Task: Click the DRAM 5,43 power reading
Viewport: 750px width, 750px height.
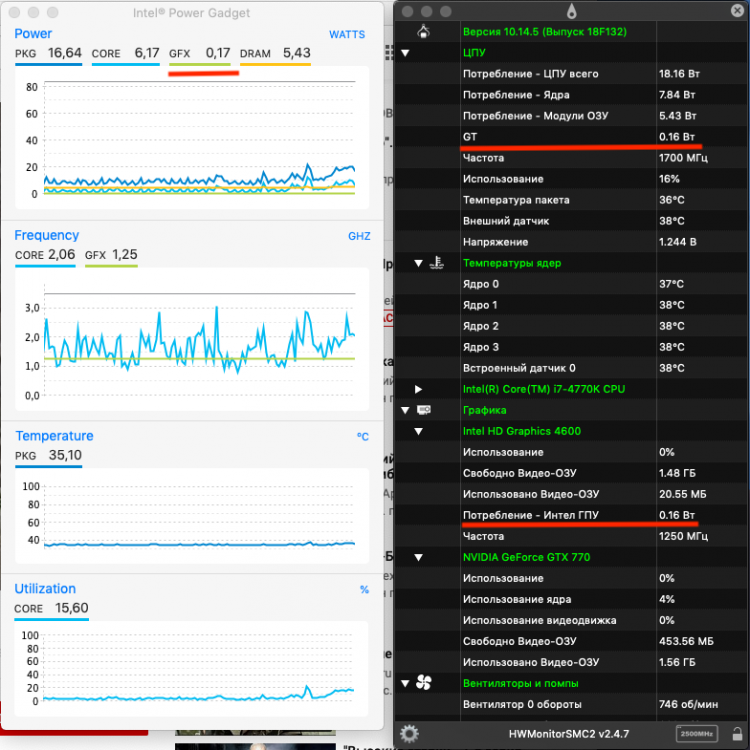Action: 275,53
